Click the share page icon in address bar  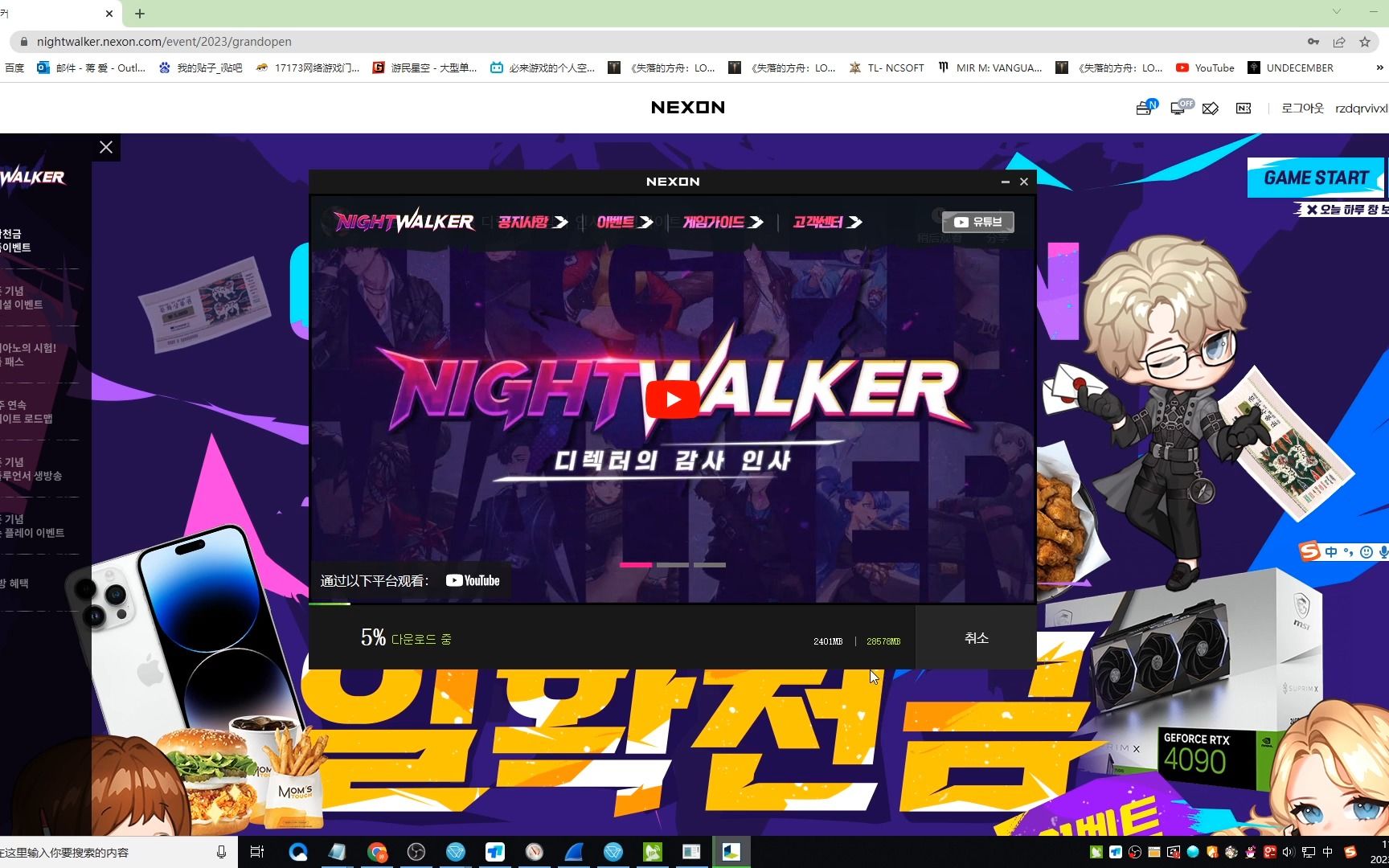tap(1339, 42)
